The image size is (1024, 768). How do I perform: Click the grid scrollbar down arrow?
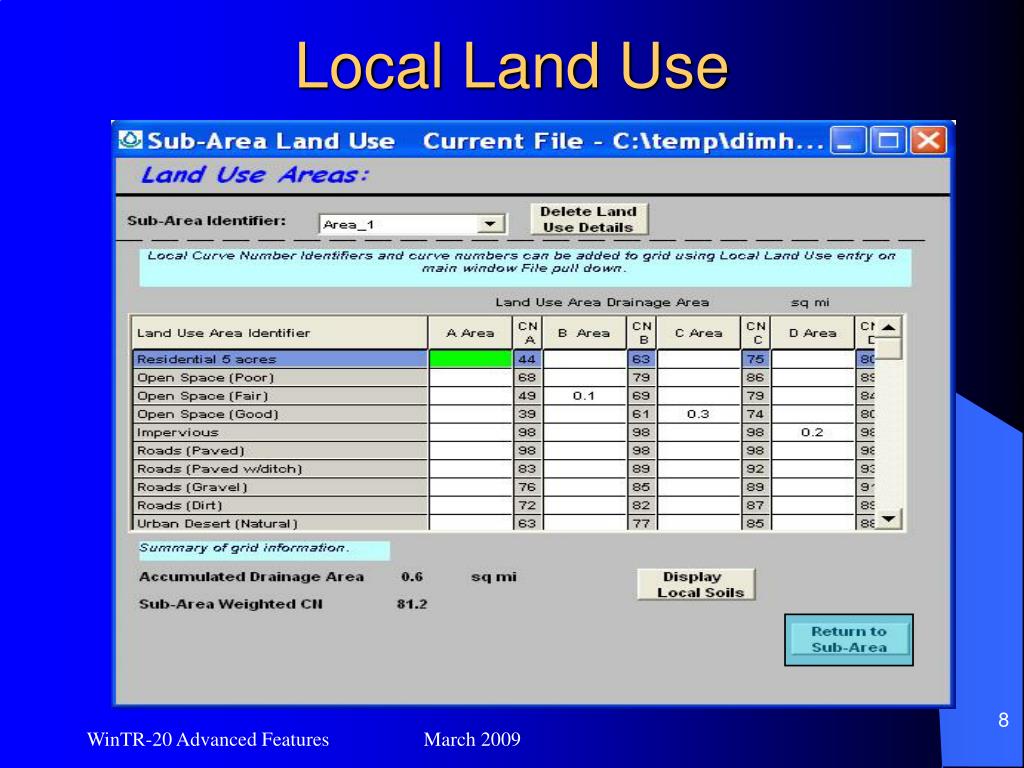tap(888, 519)
